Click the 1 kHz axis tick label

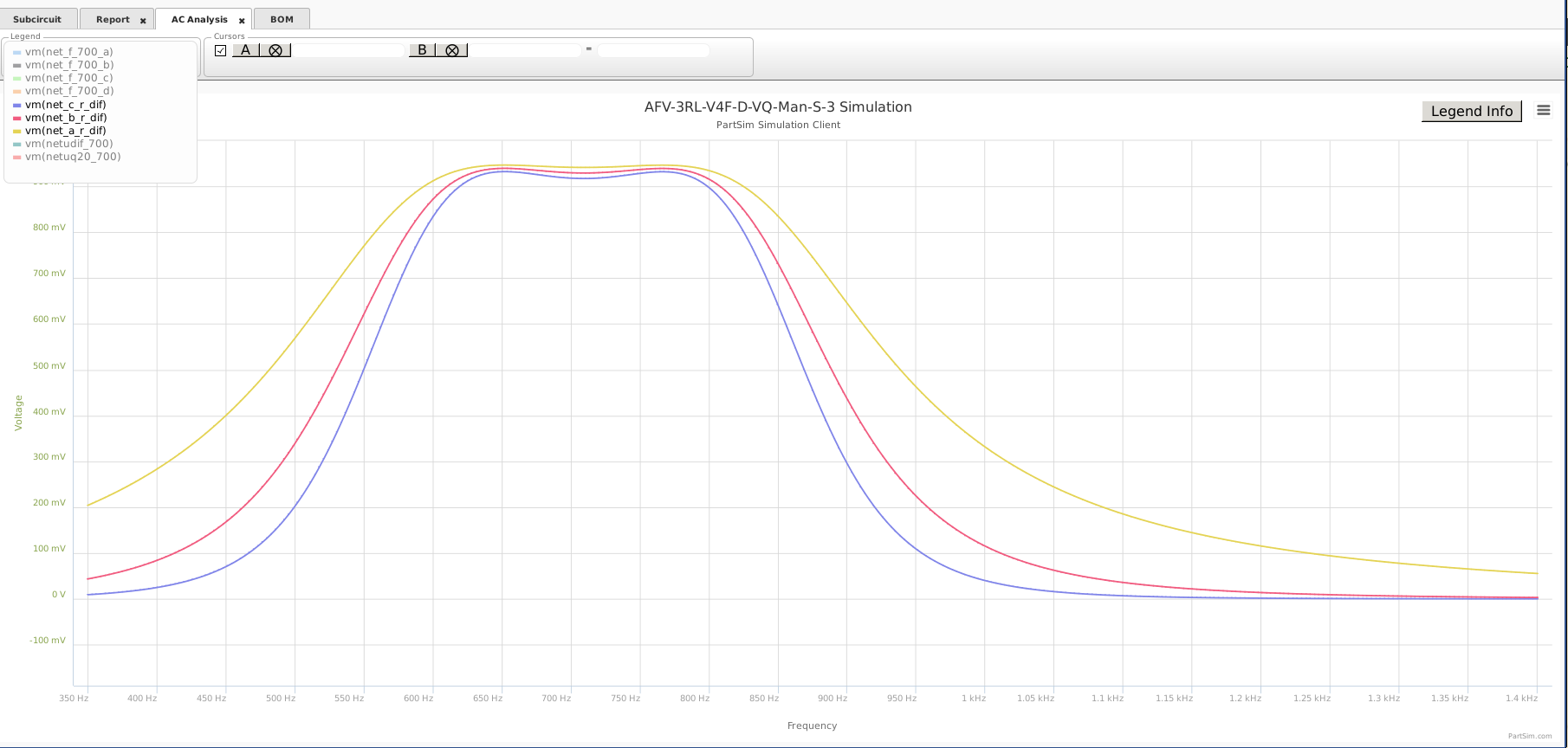(x=974, y=698)
